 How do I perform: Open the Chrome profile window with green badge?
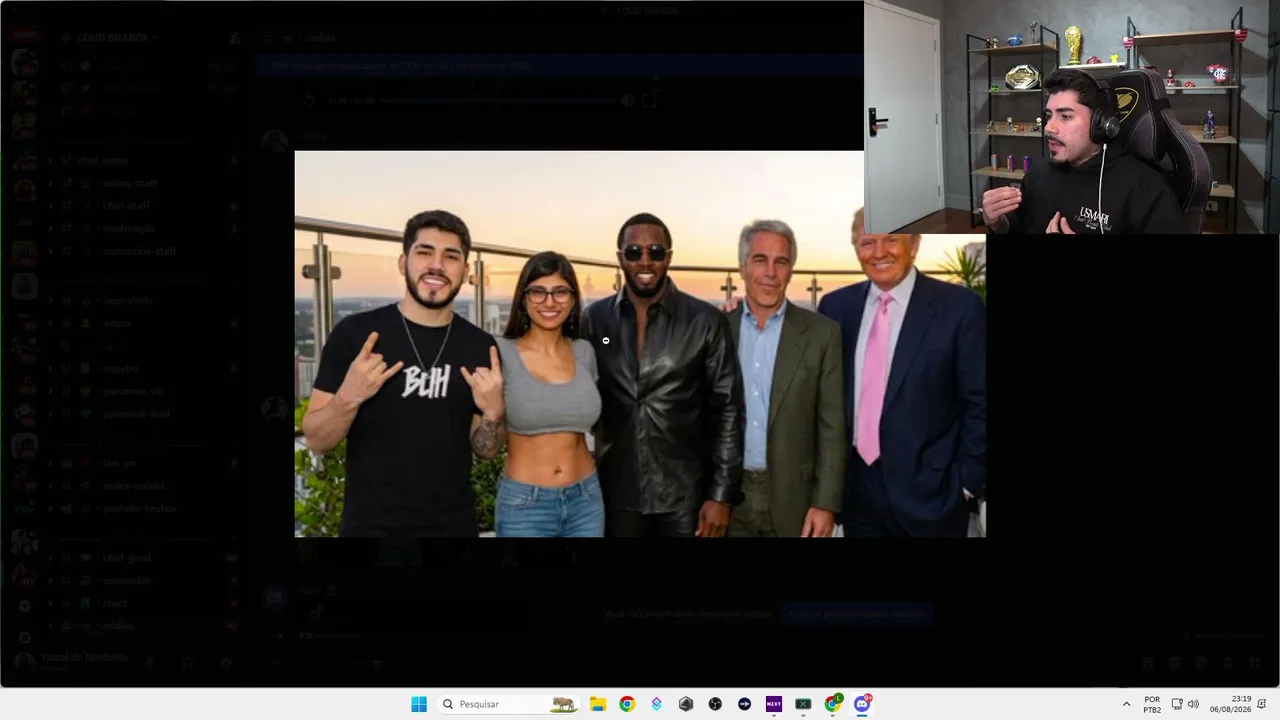tap(833, 704)
